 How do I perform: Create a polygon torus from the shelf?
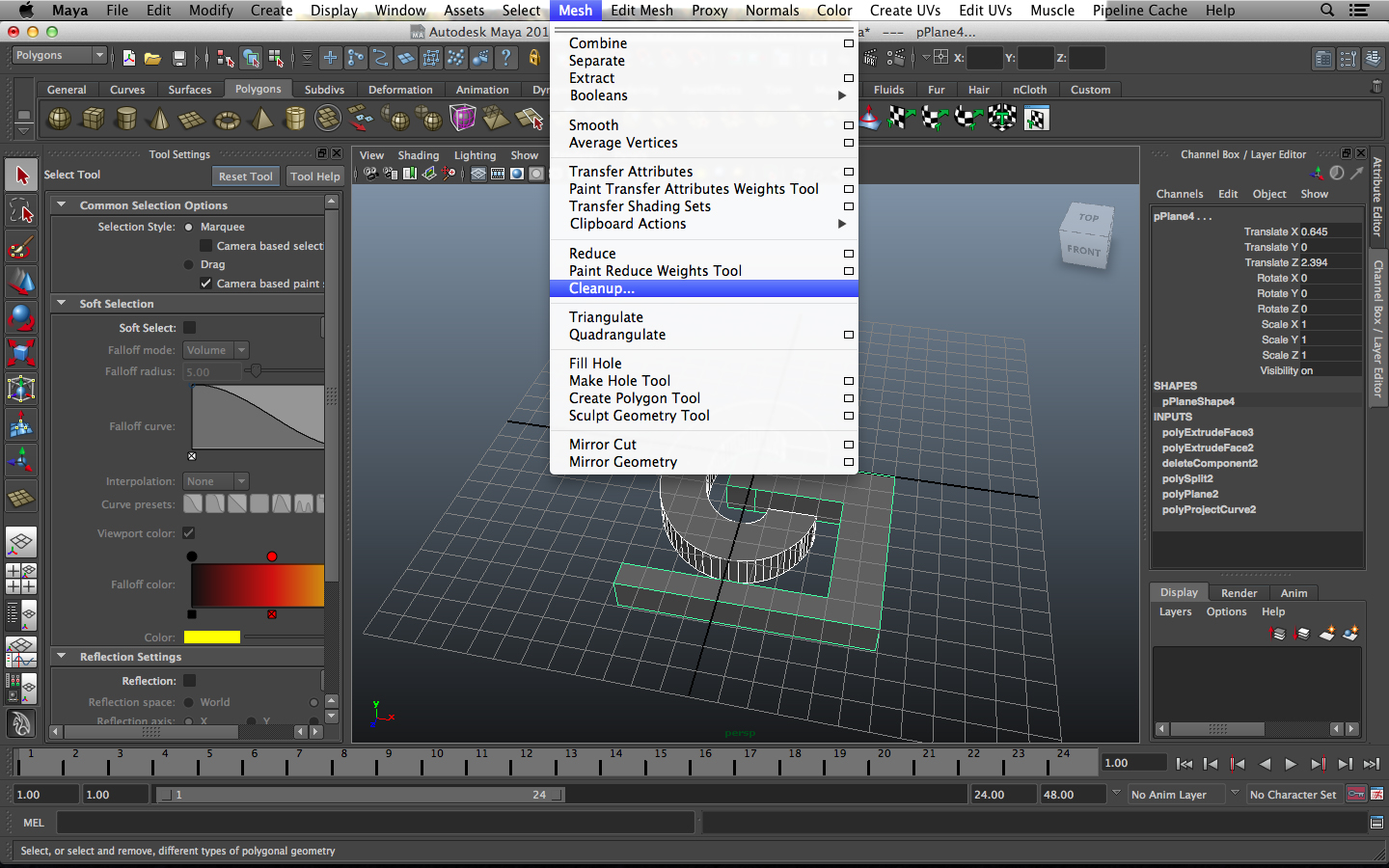pos(227,120)
